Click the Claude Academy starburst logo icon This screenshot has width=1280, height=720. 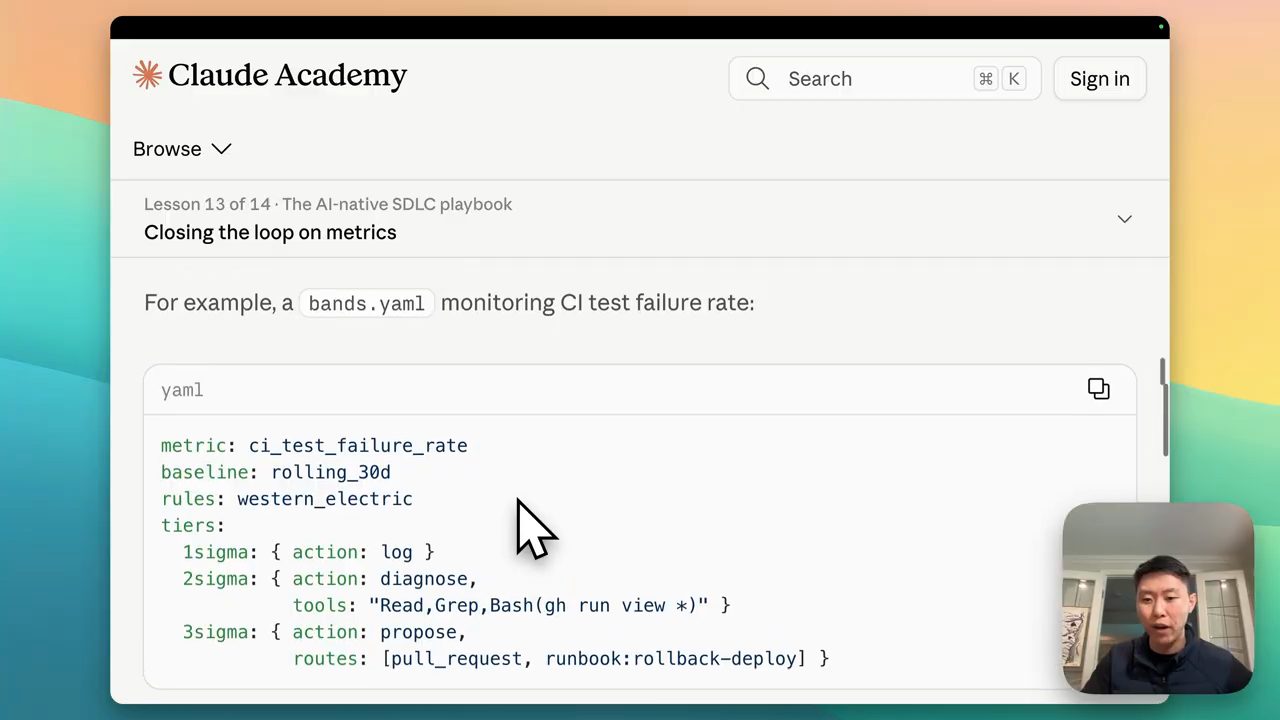147,75
